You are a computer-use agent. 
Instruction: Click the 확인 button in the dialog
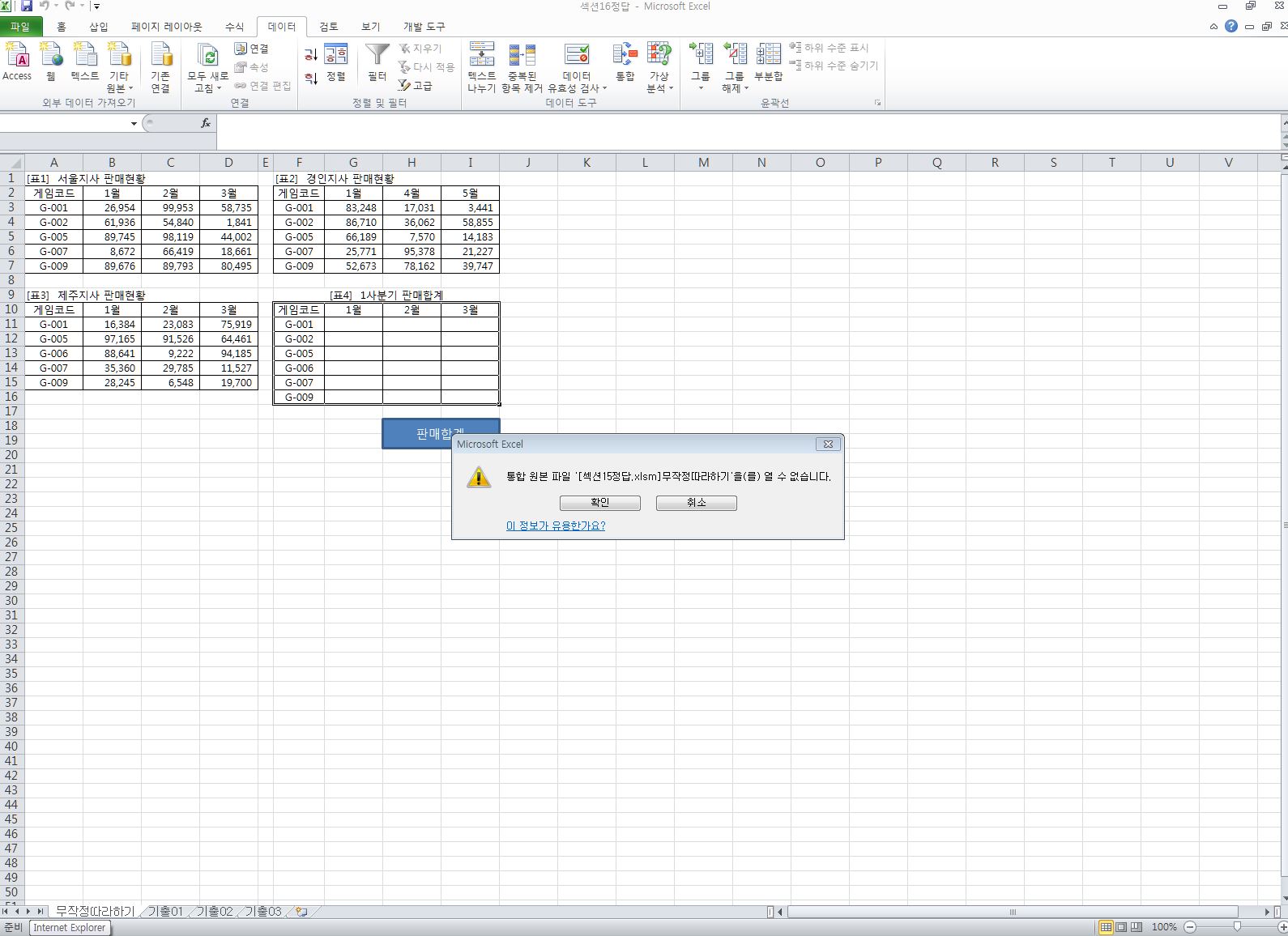tap(599, 503)
